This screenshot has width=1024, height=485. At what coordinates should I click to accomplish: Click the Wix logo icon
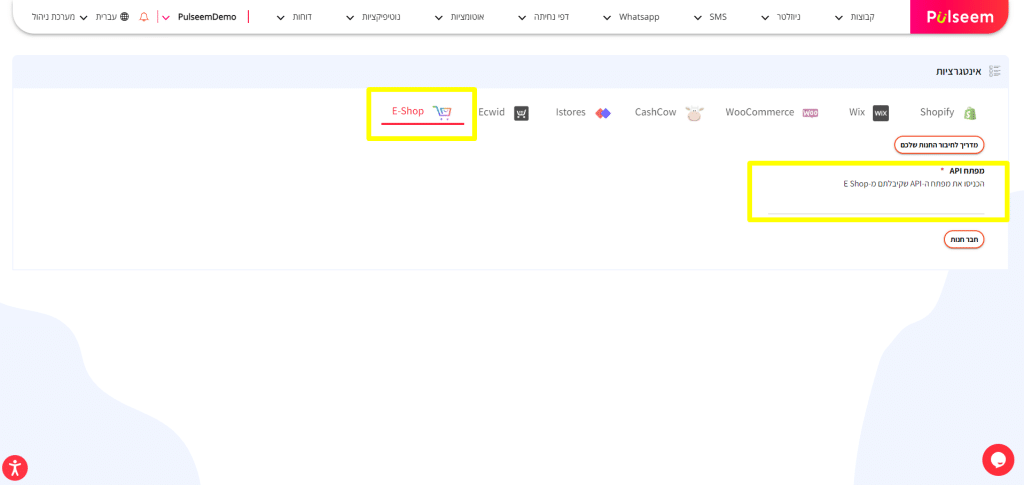pyautogui.click(x=881, y=113)
